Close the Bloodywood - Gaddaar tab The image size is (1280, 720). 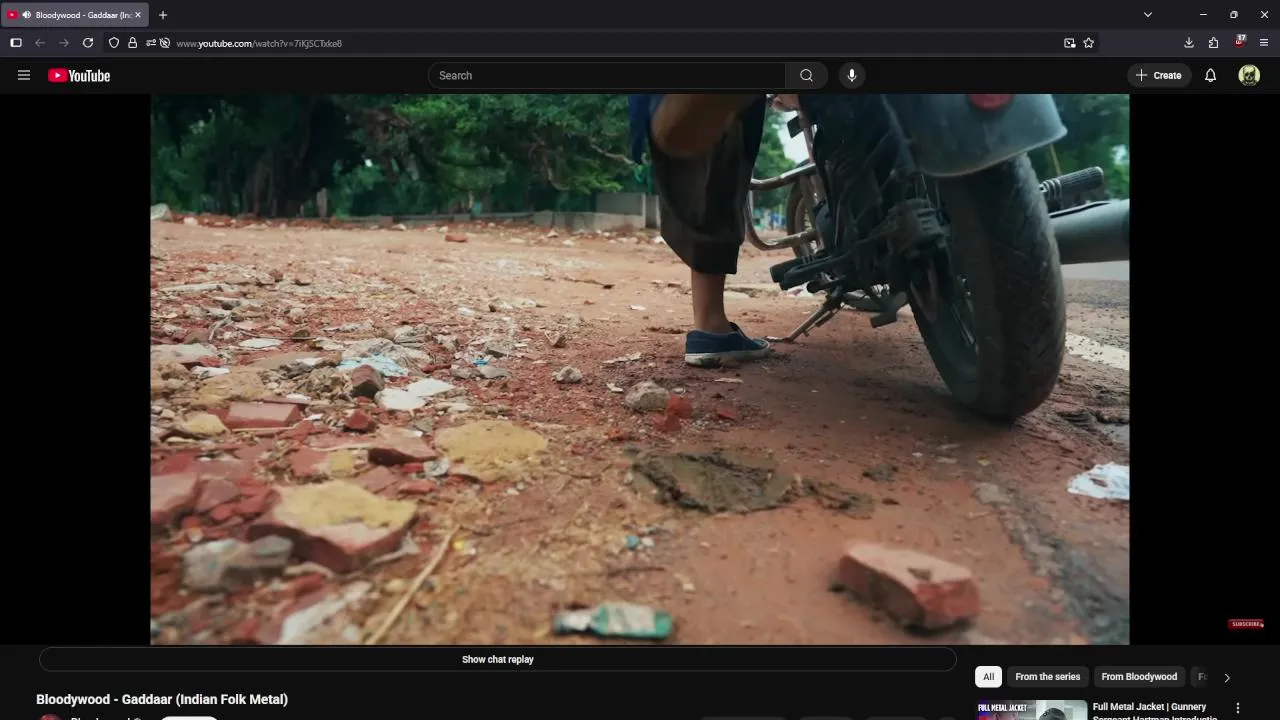coord(138,15)
